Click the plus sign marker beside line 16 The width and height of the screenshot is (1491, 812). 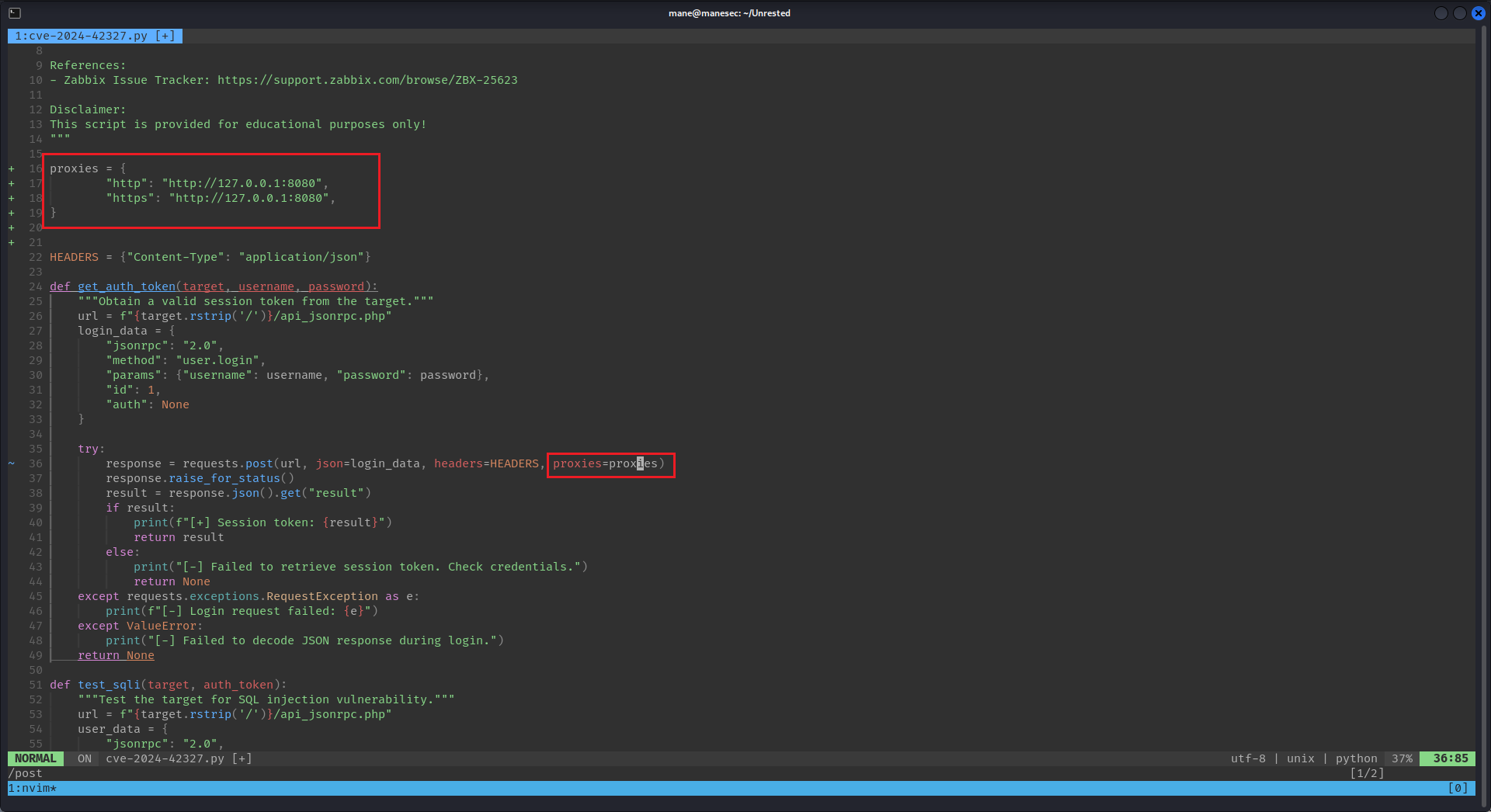coord(12,168)
